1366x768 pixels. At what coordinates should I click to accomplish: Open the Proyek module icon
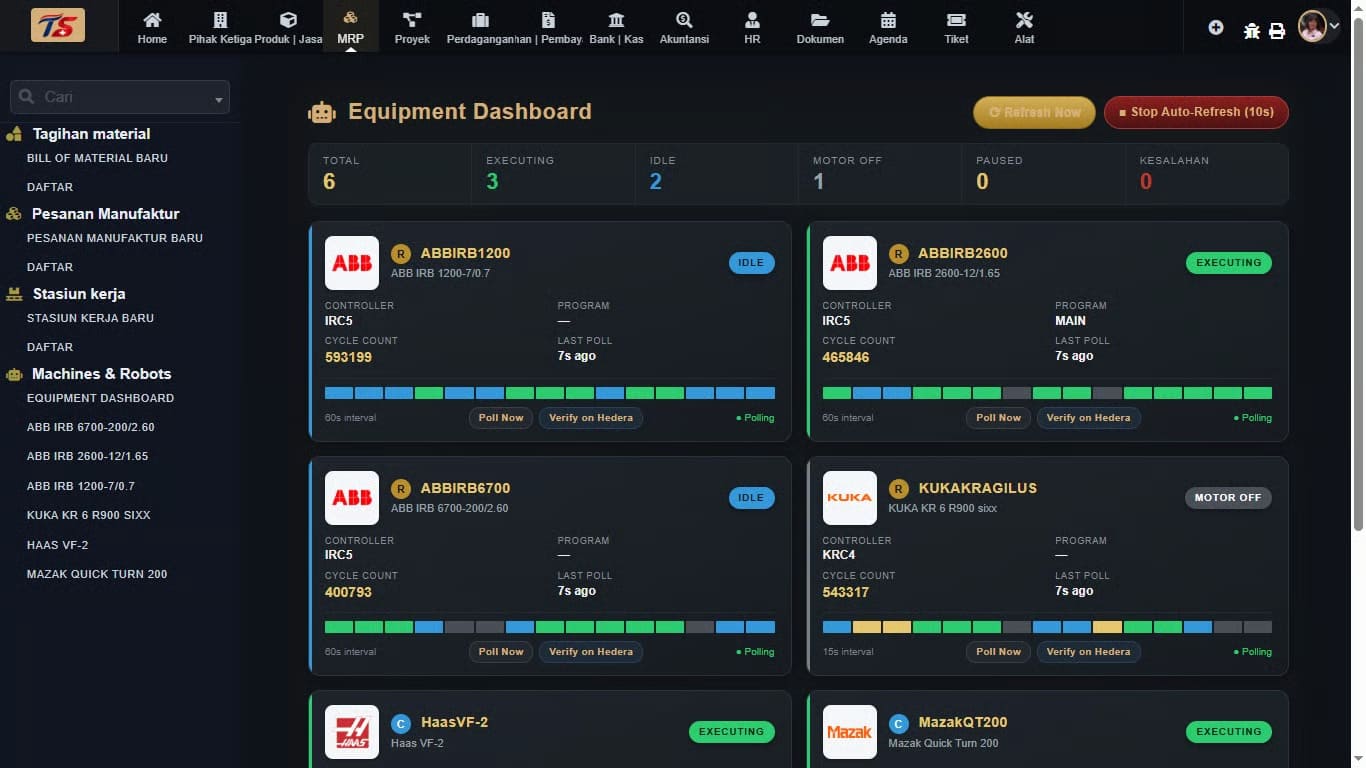coord(412,19)
